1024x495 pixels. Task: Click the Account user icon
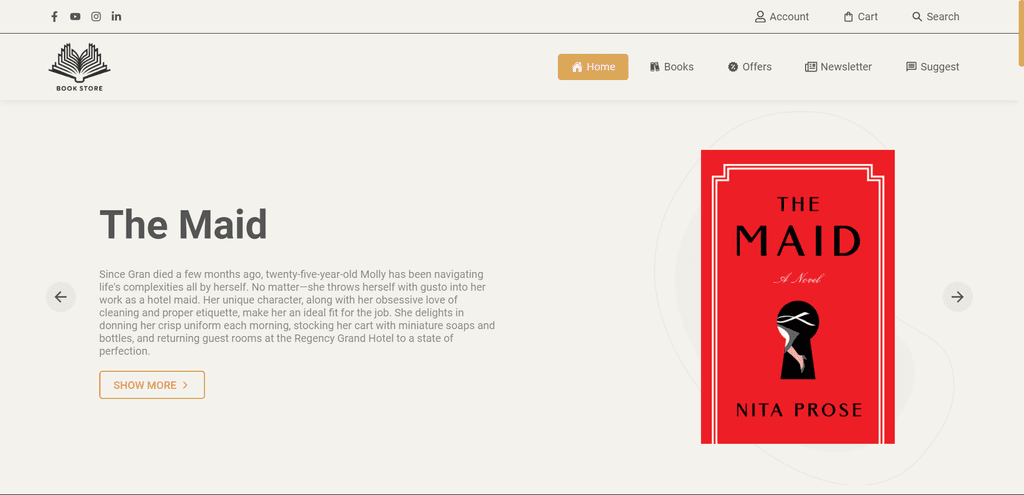point(760,17)
